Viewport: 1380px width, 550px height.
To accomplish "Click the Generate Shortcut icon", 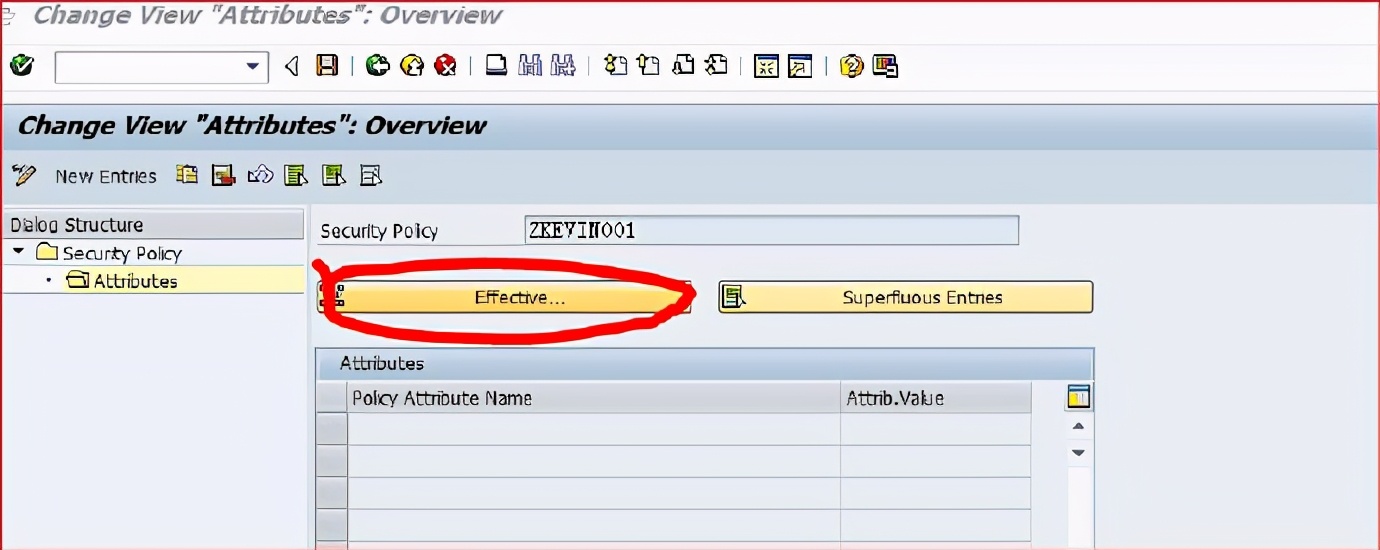I will coord(800,67).
